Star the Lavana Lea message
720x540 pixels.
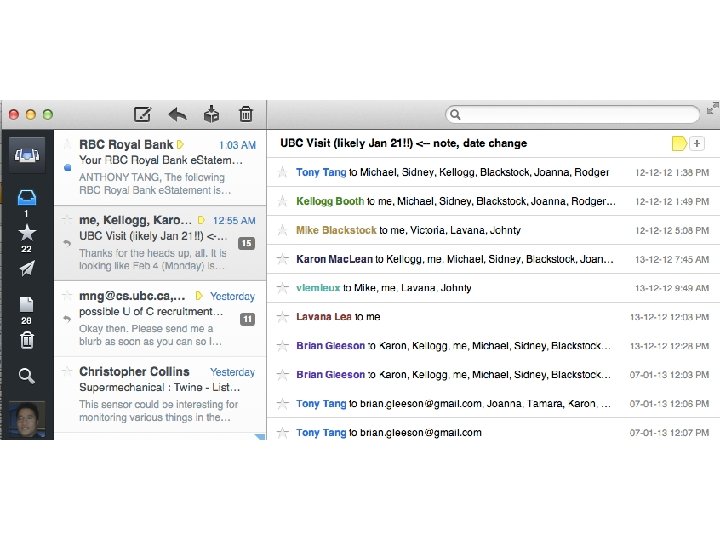coord(283,316)
